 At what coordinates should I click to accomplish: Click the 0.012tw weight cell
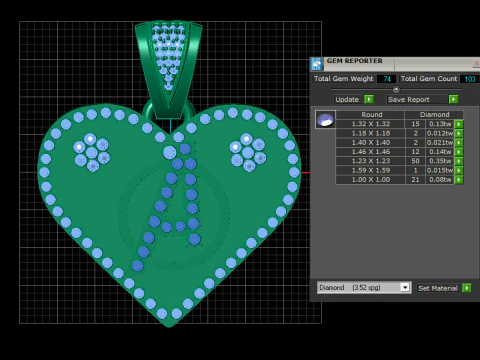(440, 133)
